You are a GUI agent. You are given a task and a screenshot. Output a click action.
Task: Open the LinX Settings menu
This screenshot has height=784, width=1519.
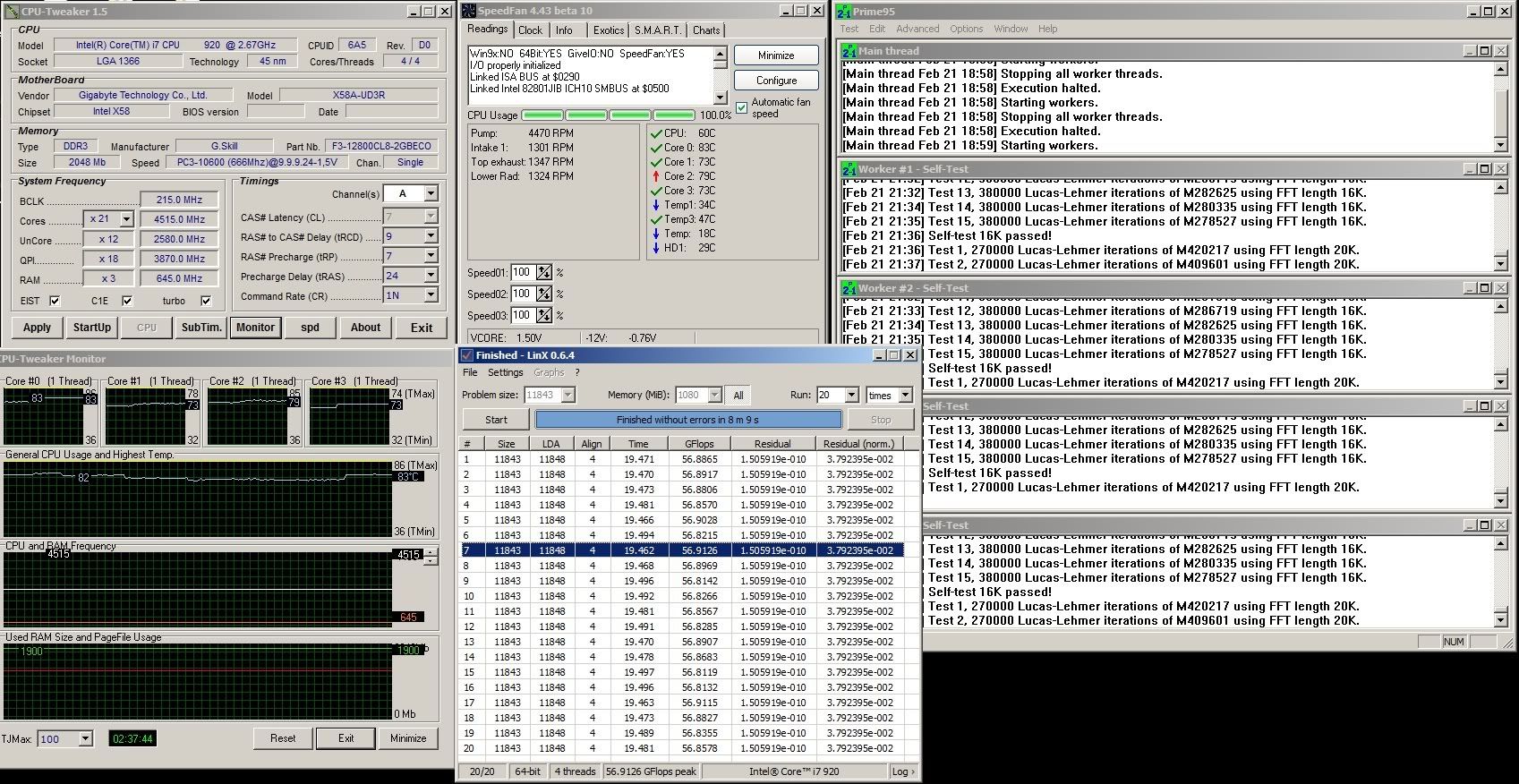tap(505, 372)
